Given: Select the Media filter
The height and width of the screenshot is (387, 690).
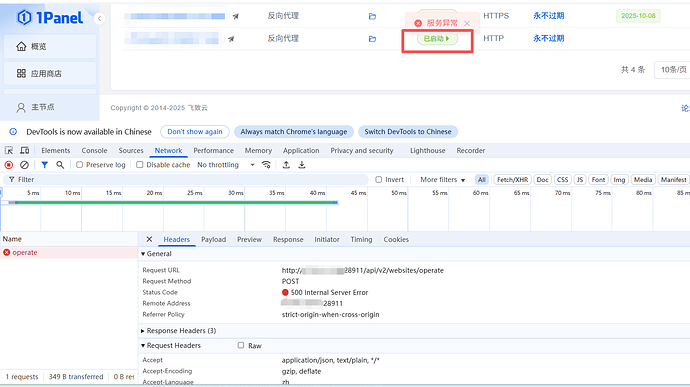Looking at the screenshot, I should pyautogui.click(x=643, y=180).
